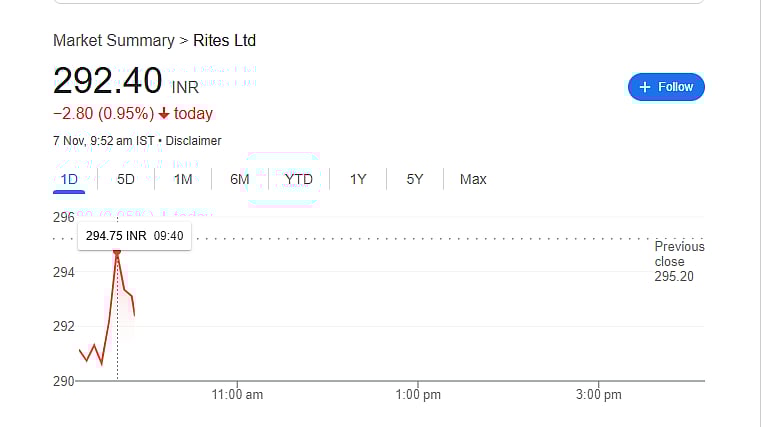This screenshot has width=762, height=427.
Task: Show the 1M price chart
Action: click(182, 179)
